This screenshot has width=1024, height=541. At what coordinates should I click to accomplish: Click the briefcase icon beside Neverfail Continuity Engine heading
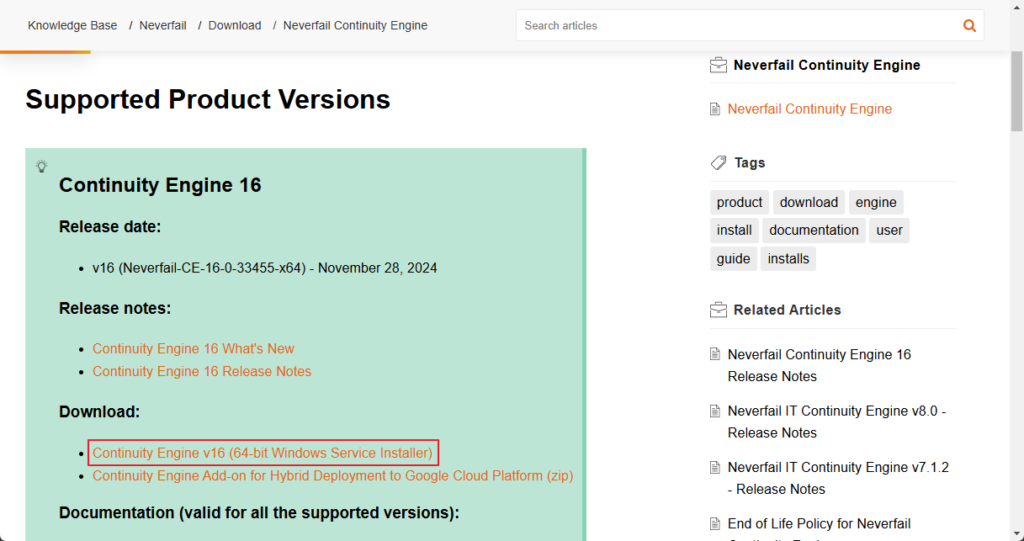point(718,65)
